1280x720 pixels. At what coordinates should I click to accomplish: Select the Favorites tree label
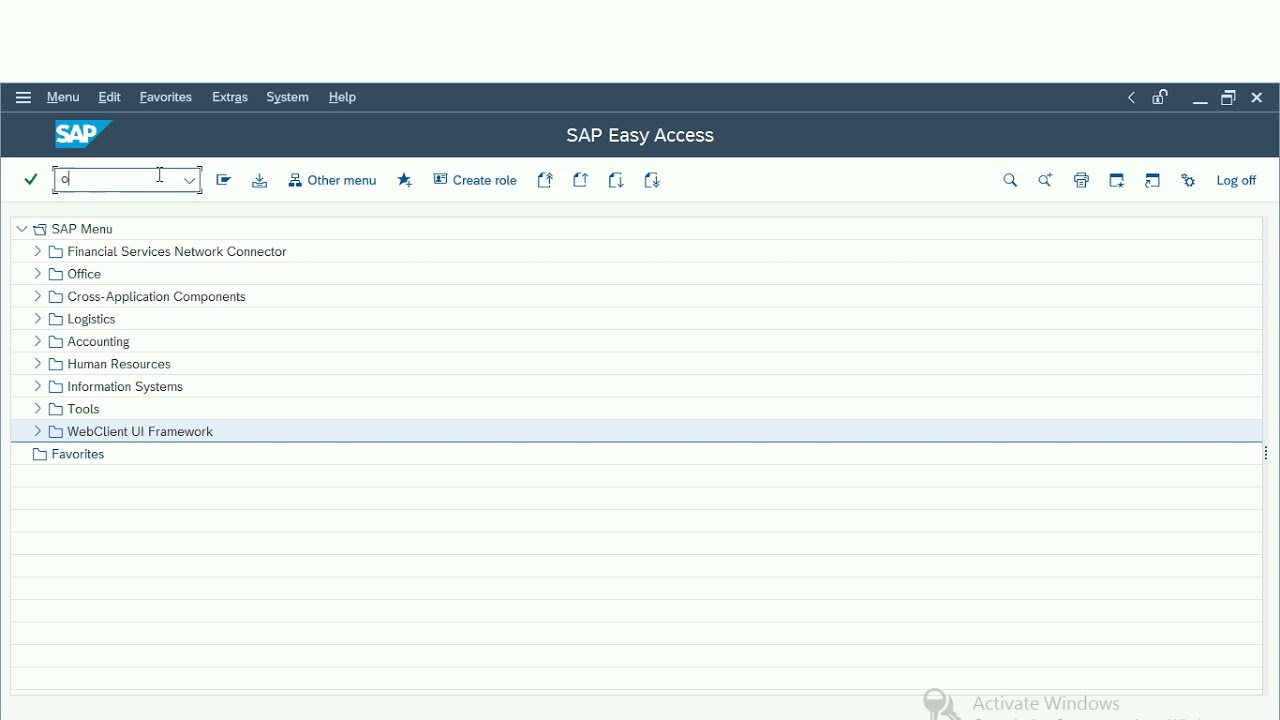[78, 454]
